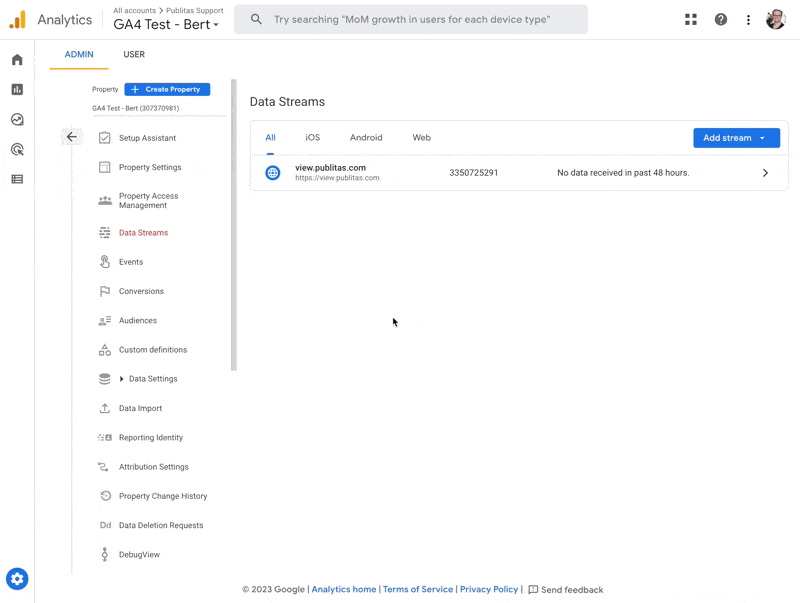800x603 pixels.
Task: Open Privacy Policy link
Action: click(x=489, y=589)
